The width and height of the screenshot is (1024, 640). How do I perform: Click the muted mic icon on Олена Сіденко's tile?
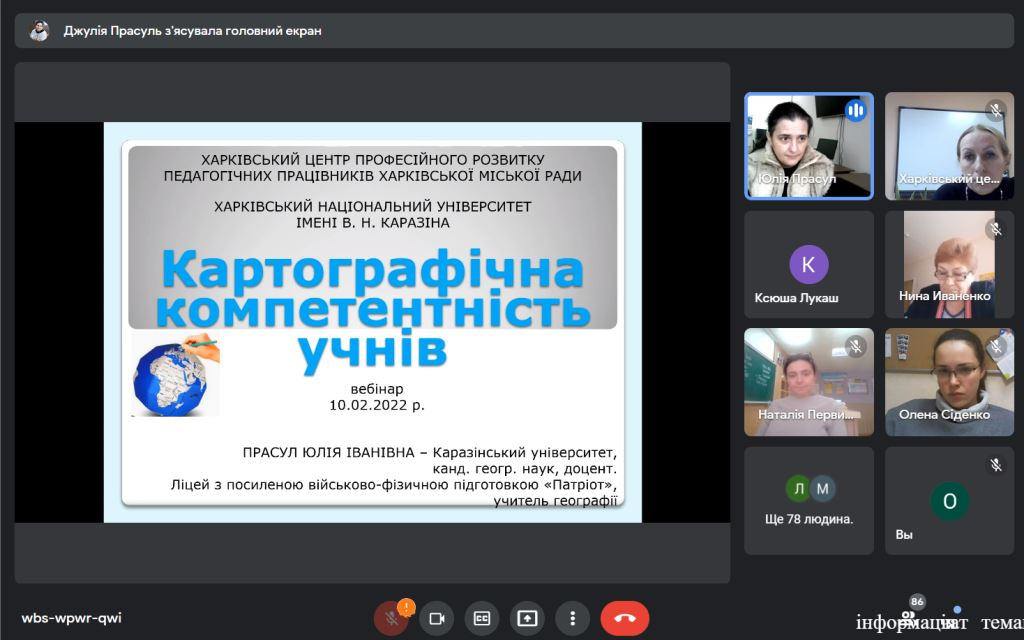(x=996, y=346)
